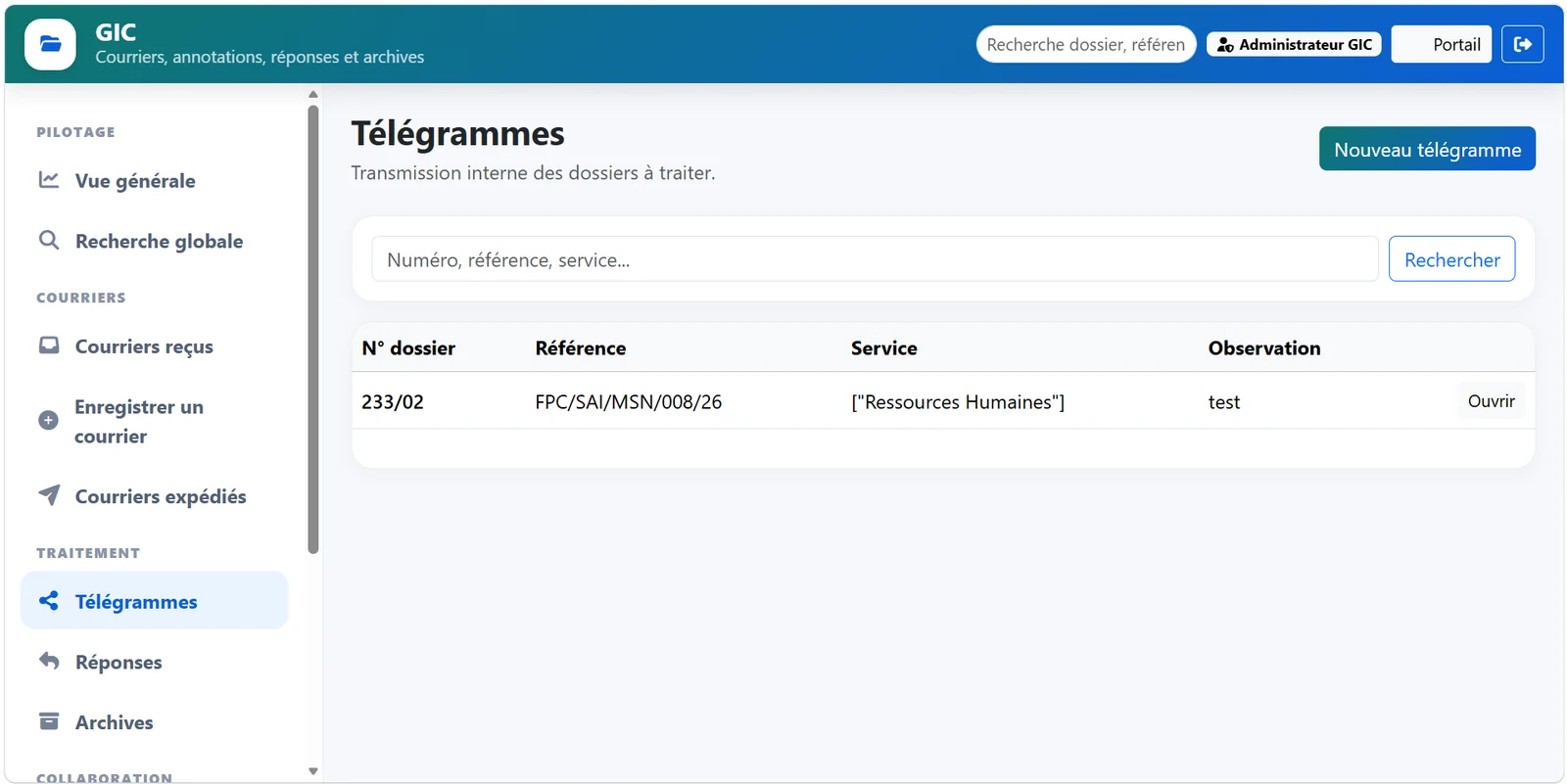Click Ouvrir for dossier 233/02
The width and height of the screenshot is (1567, 784).
point(1491,401)
